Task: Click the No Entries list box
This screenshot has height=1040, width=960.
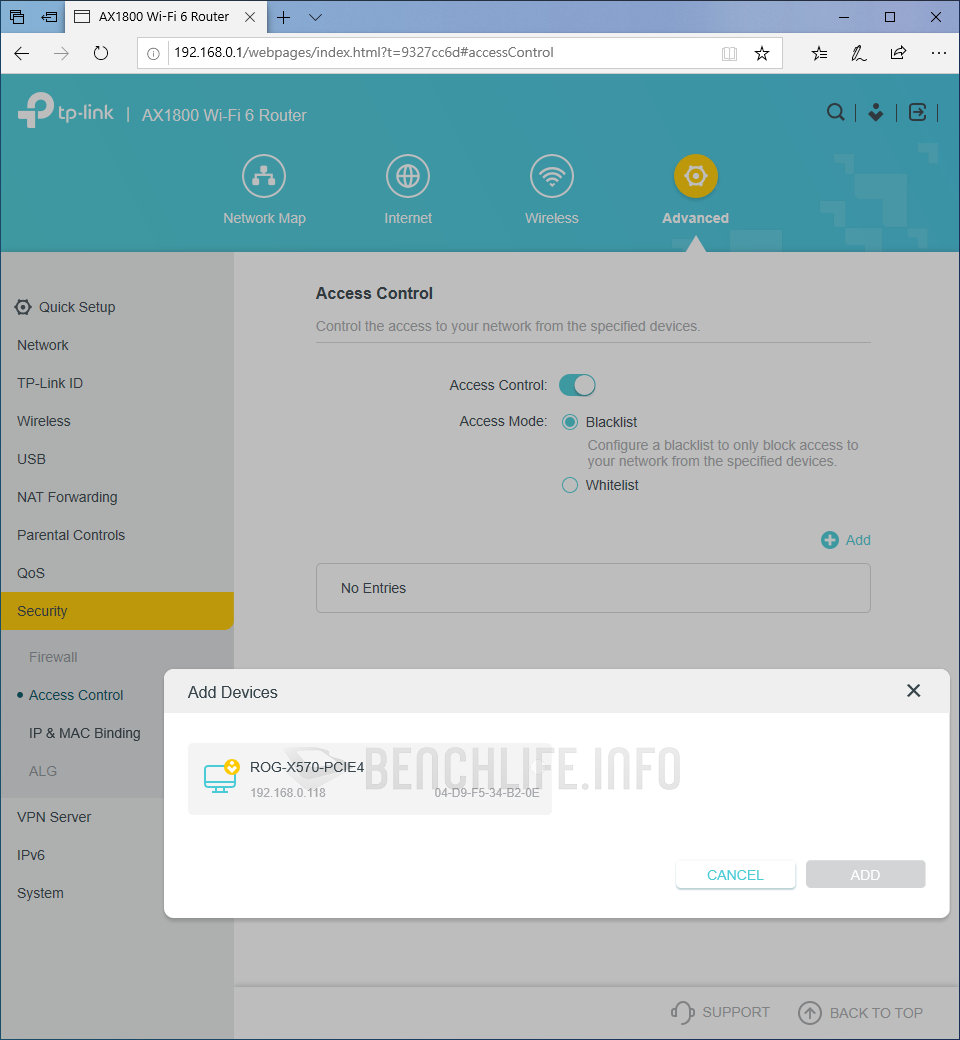Action: 593,588
